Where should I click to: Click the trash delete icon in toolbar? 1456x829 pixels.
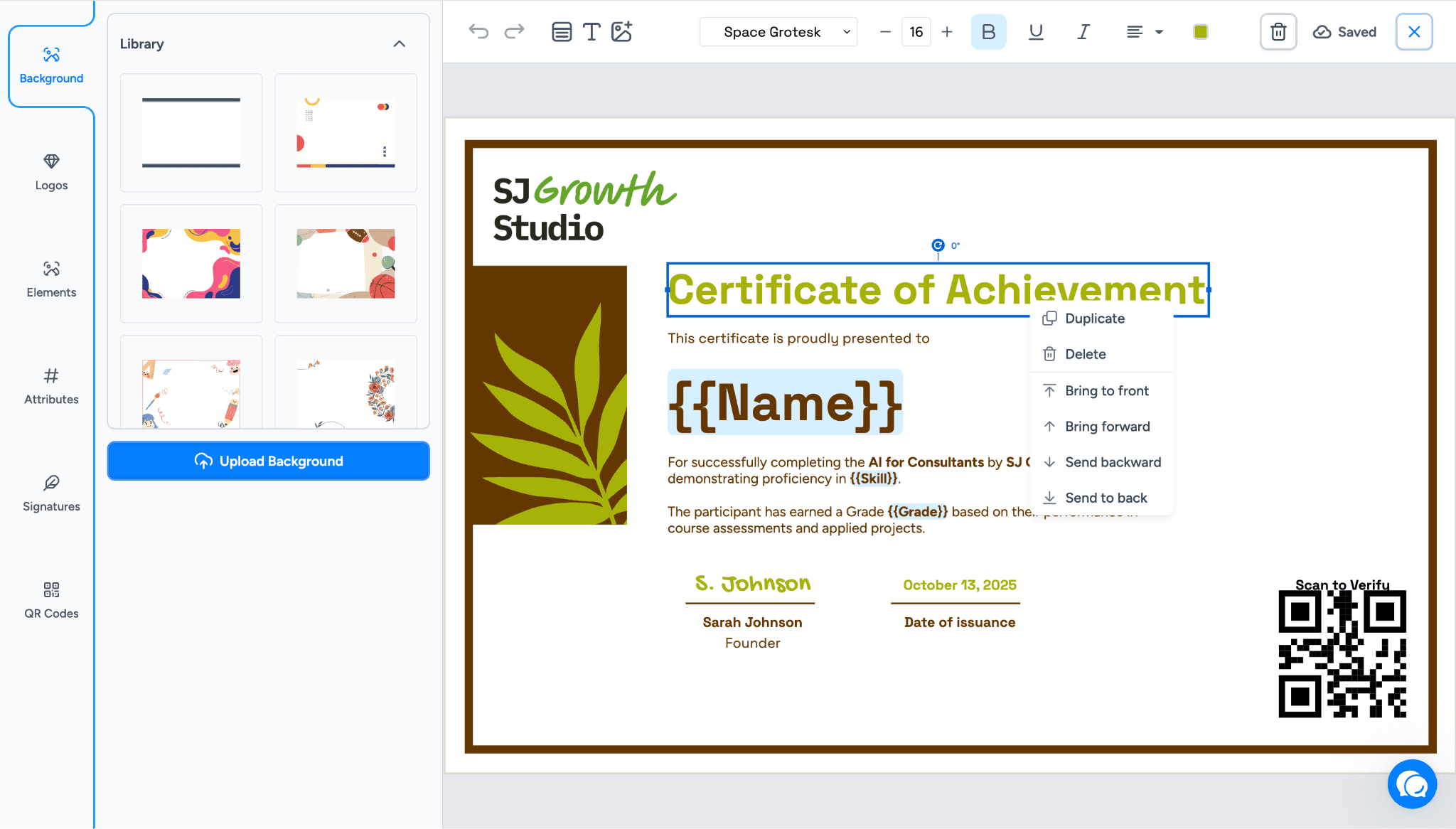click(1278, 32)
